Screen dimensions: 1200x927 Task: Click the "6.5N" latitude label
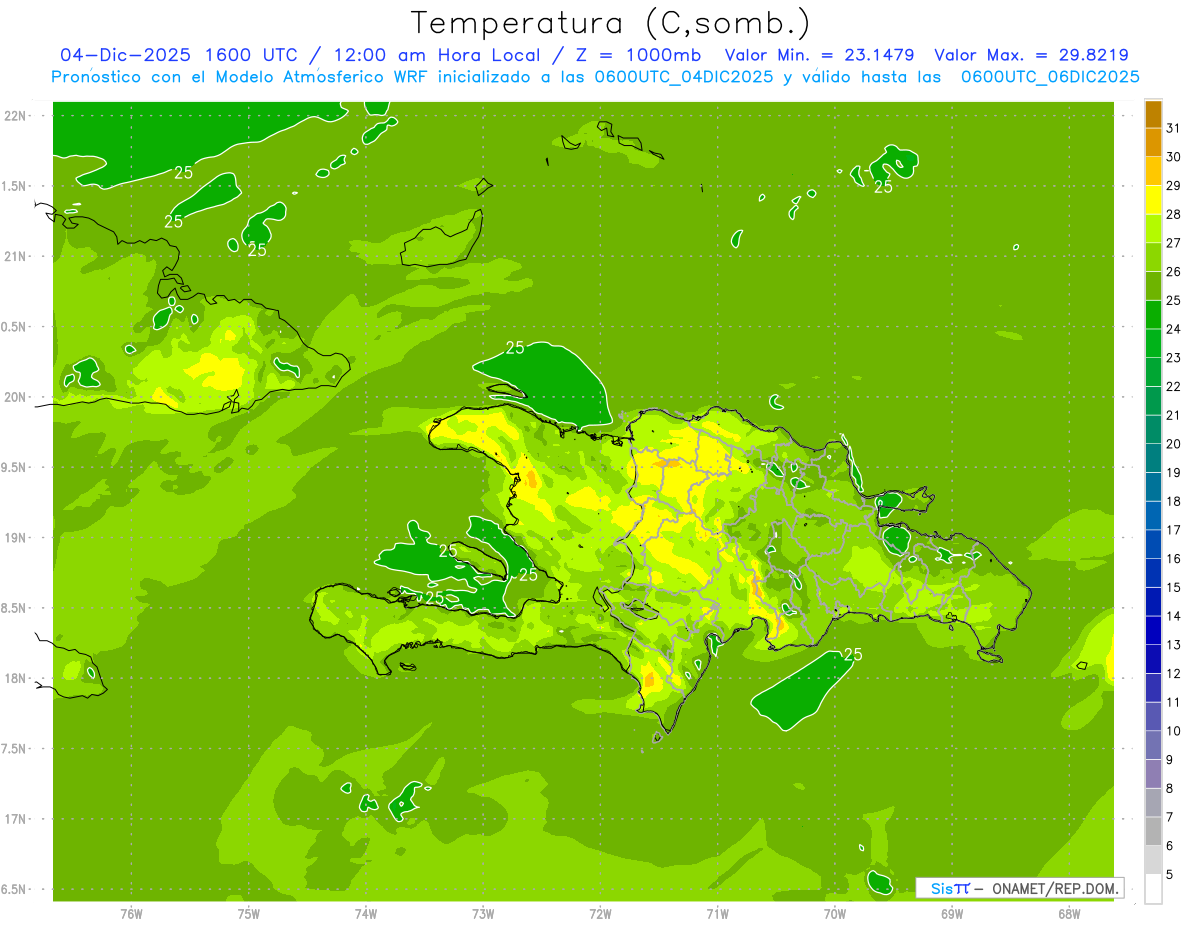pyautogui.click(x=14, y=889)
